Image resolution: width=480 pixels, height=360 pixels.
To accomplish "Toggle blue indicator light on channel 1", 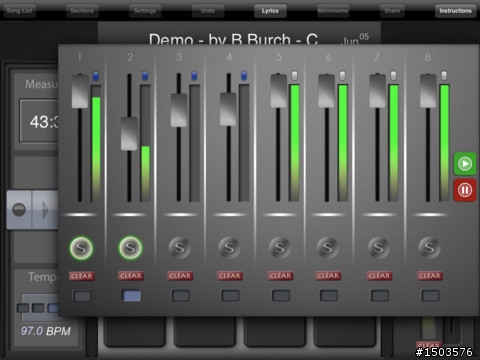I will 96,76.
